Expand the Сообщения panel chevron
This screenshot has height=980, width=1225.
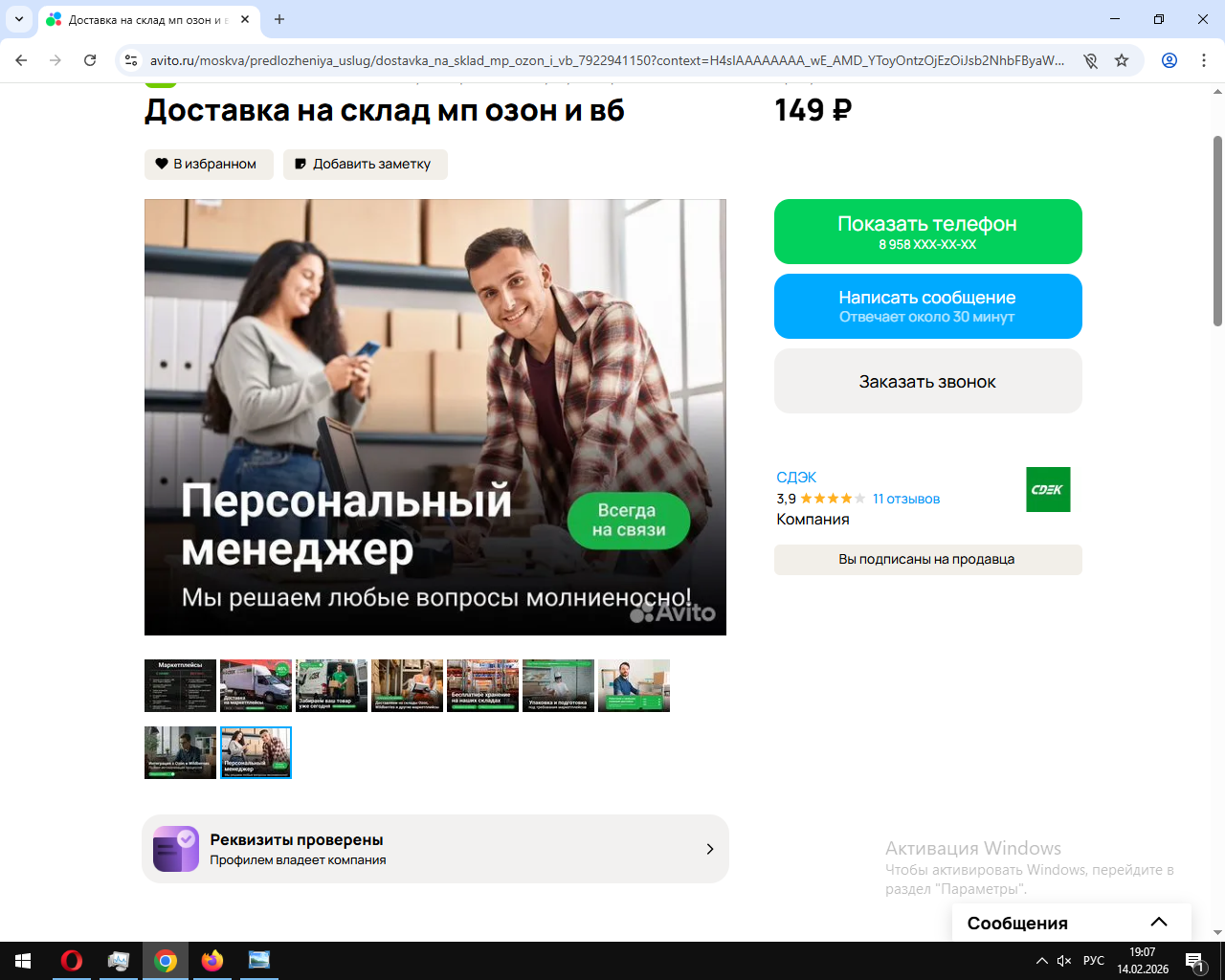click(x=1159, y=922)
